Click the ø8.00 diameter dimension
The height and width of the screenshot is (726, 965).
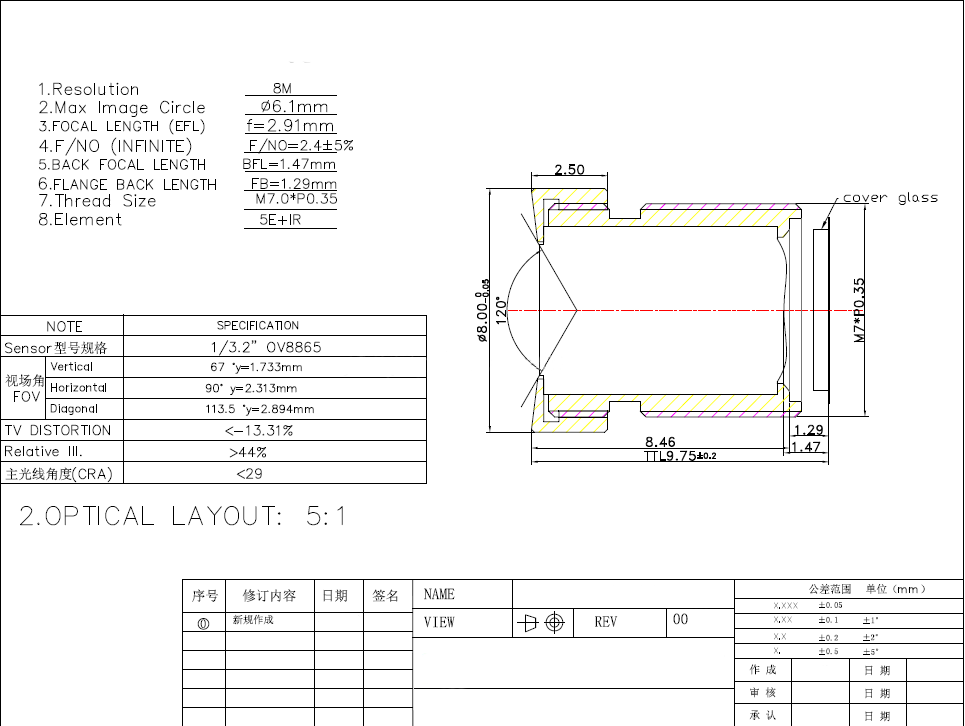coord(483,311)
